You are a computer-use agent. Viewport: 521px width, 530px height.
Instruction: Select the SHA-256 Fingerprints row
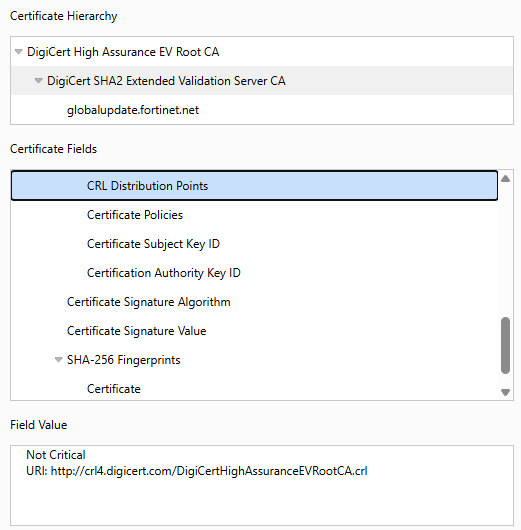[x=254, y=360]
